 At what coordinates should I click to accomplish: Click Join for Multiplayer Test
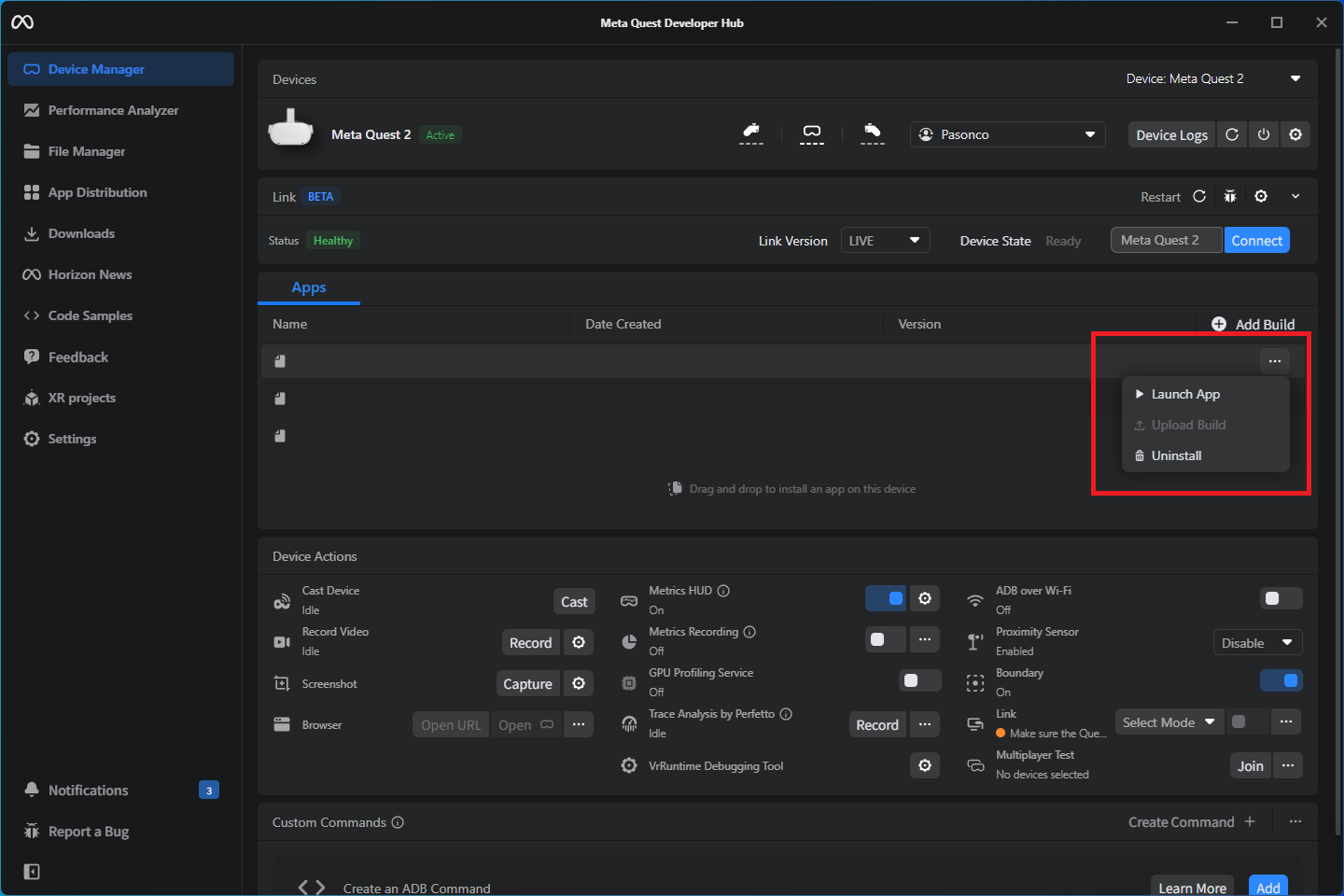pos(1251,765)
